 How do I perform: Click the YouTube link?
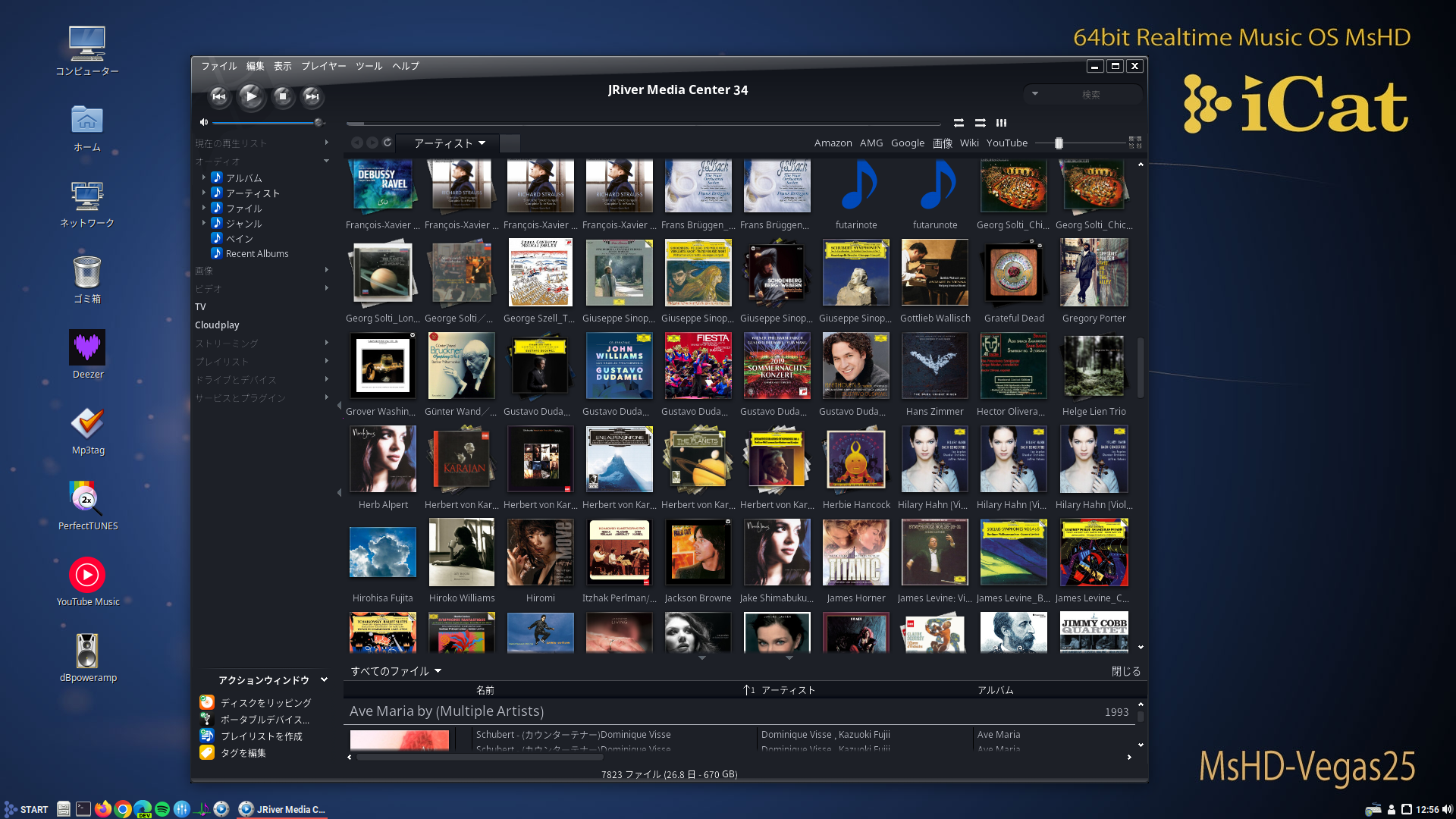(x=1006, y=143)
